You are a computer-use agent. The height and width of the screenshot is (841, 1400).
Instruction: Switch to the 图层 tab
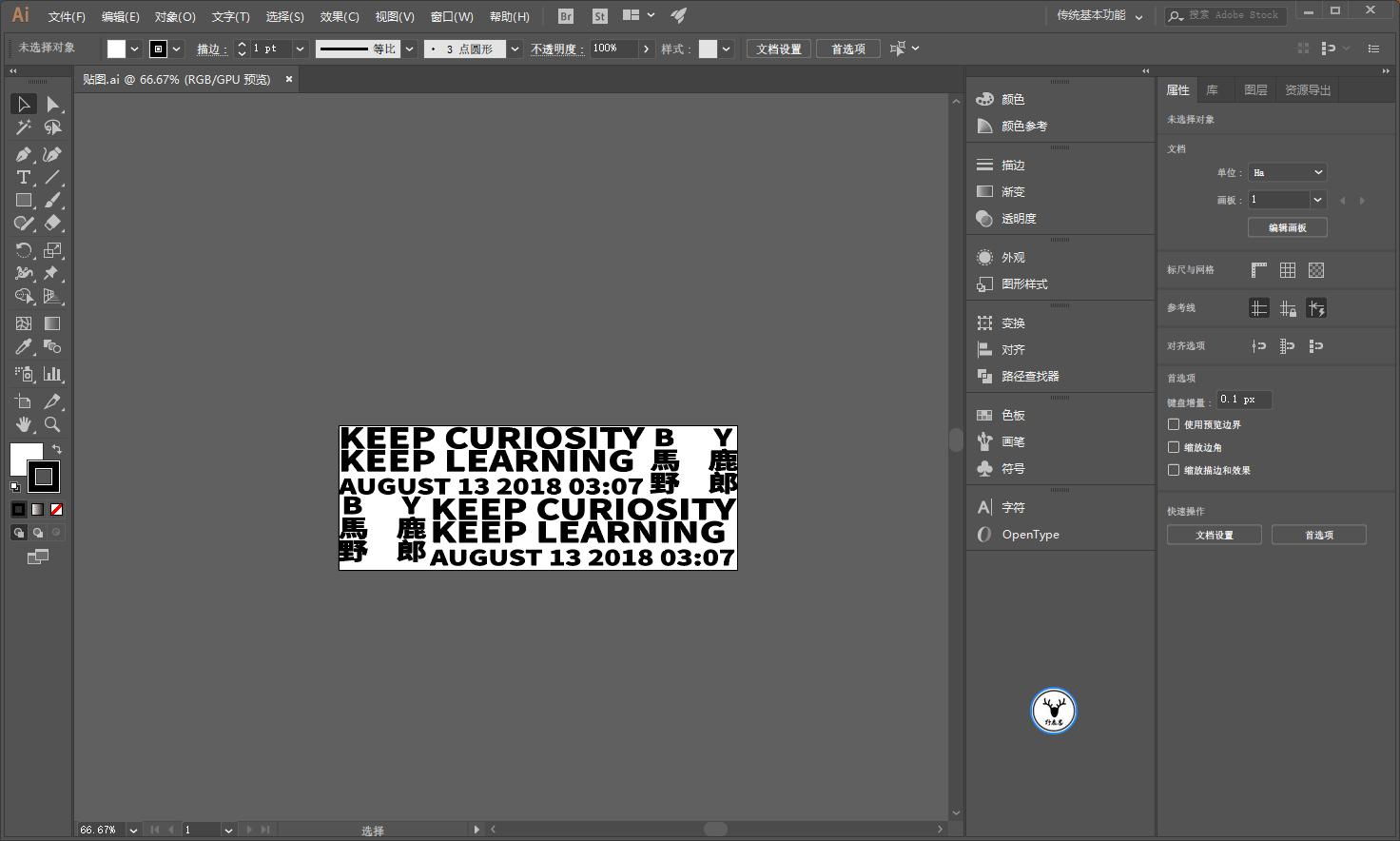pyautogui.click(x=1255, y=89)
